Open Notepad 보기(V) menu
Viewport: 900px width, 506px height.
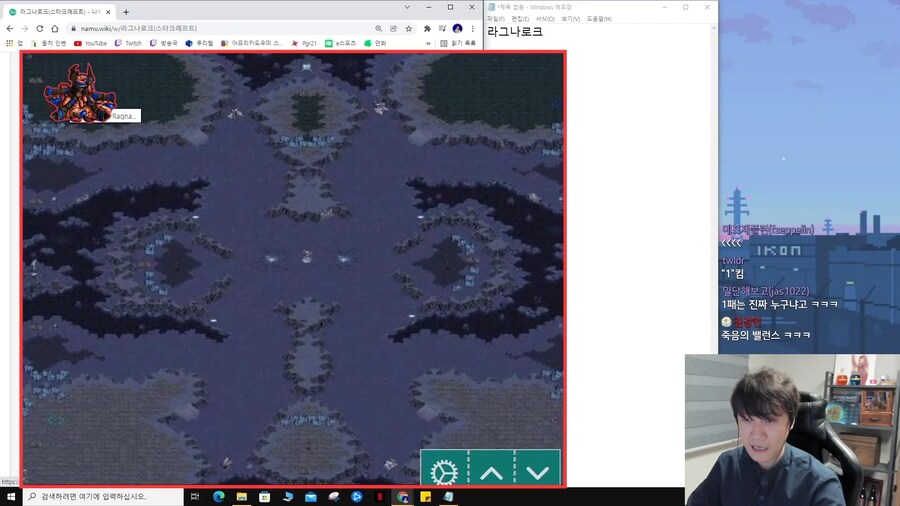pyautogui.click(x=571, y=19)
